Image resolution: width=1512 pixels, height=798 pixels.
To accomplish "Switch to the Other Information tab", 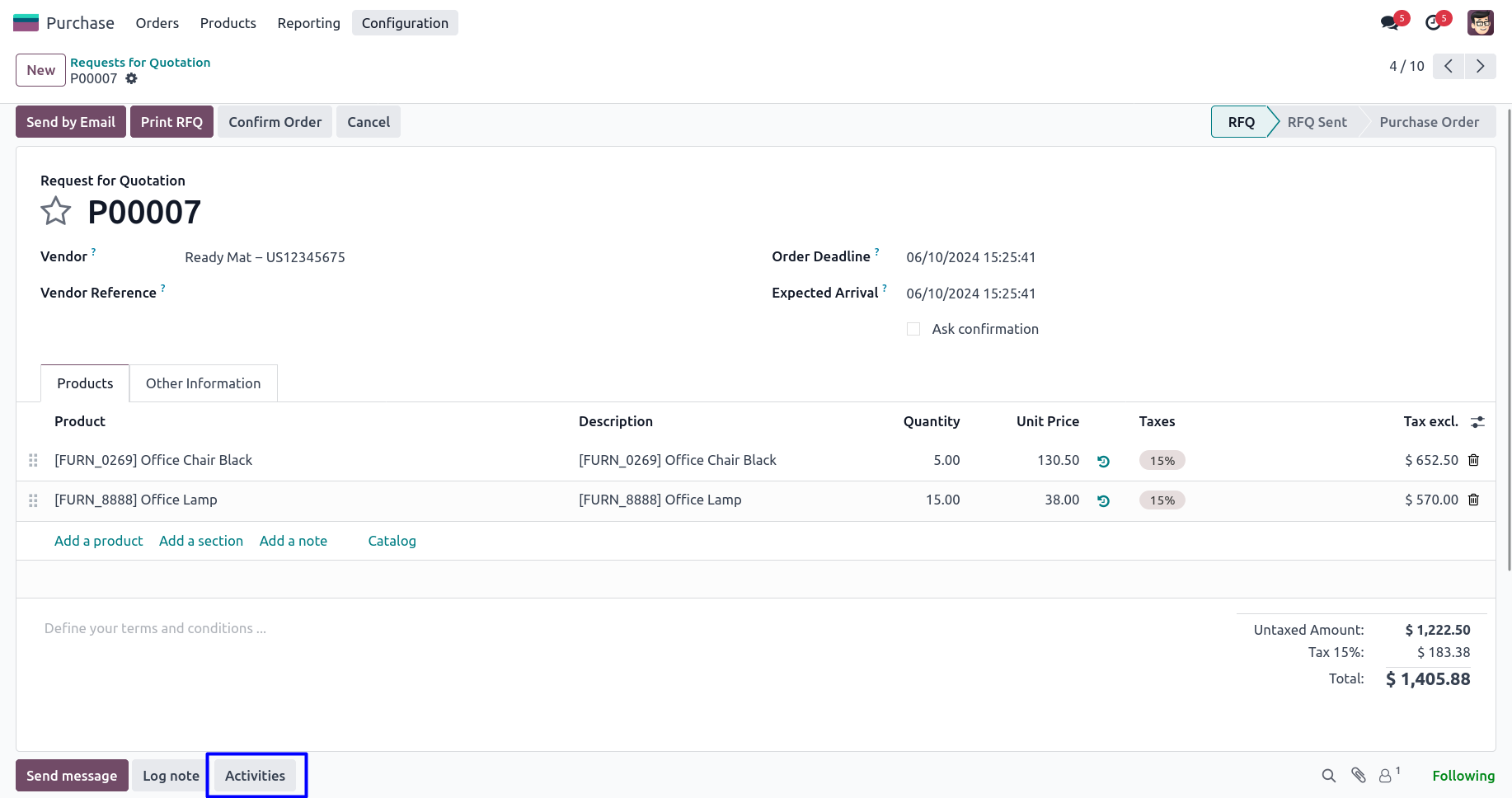I will [x=203, y=383].
